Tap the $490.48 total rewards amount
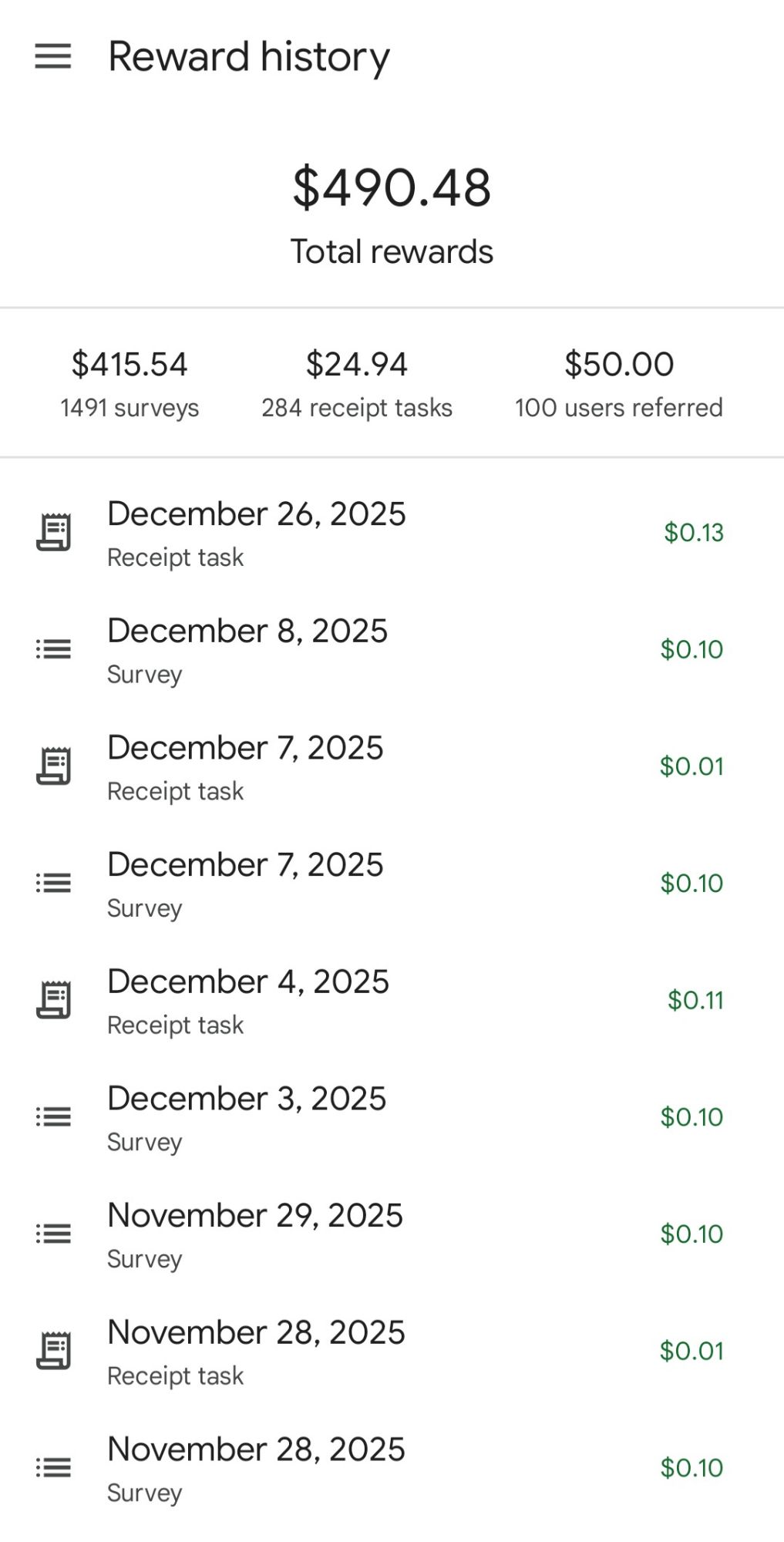The width and height of the screenshot is (784, 1542). click(x=392, y=188)
